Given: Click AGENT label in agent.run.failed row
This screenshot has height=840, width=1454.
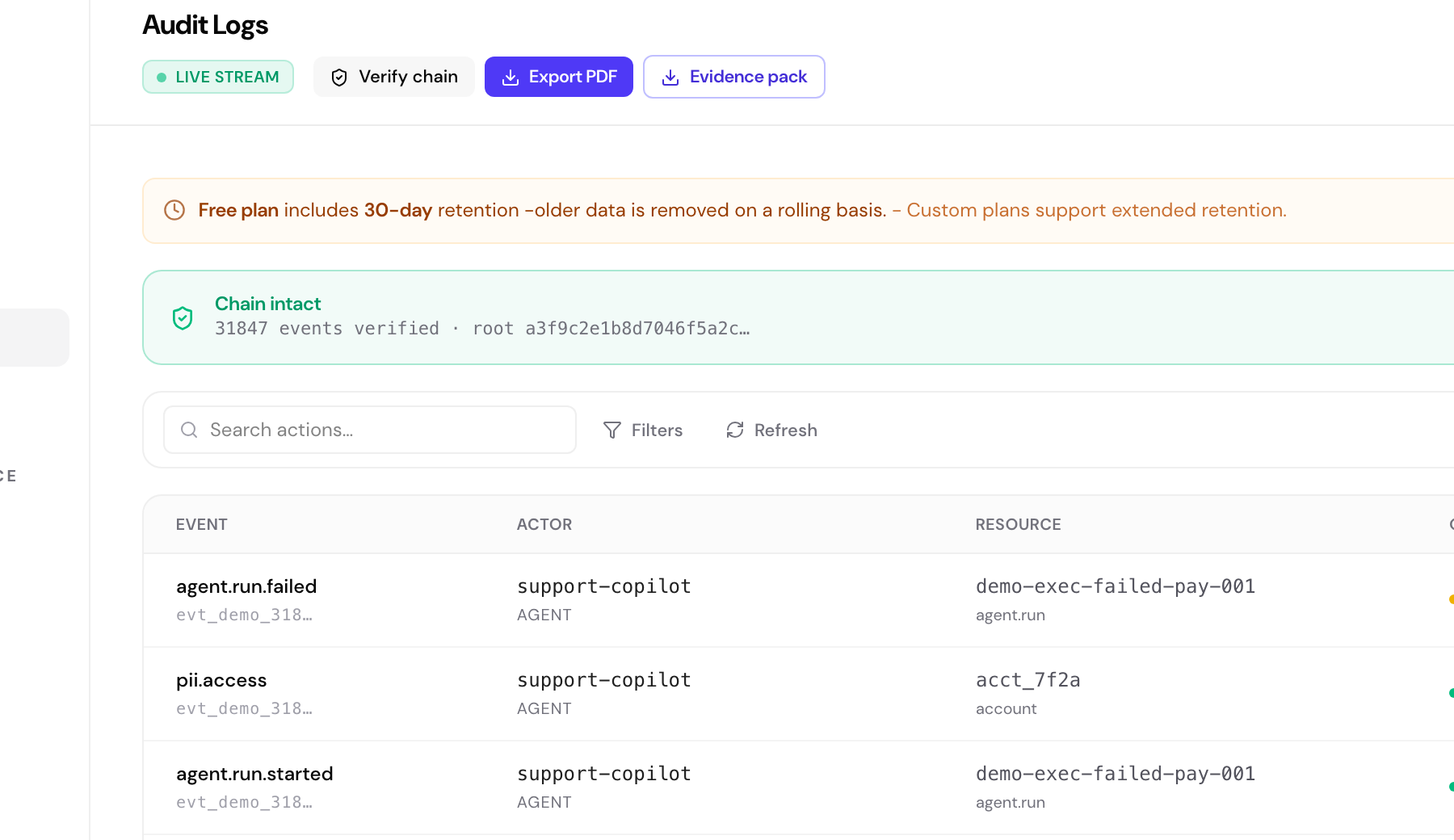Looking at the screenshot, I should [544, 615].
